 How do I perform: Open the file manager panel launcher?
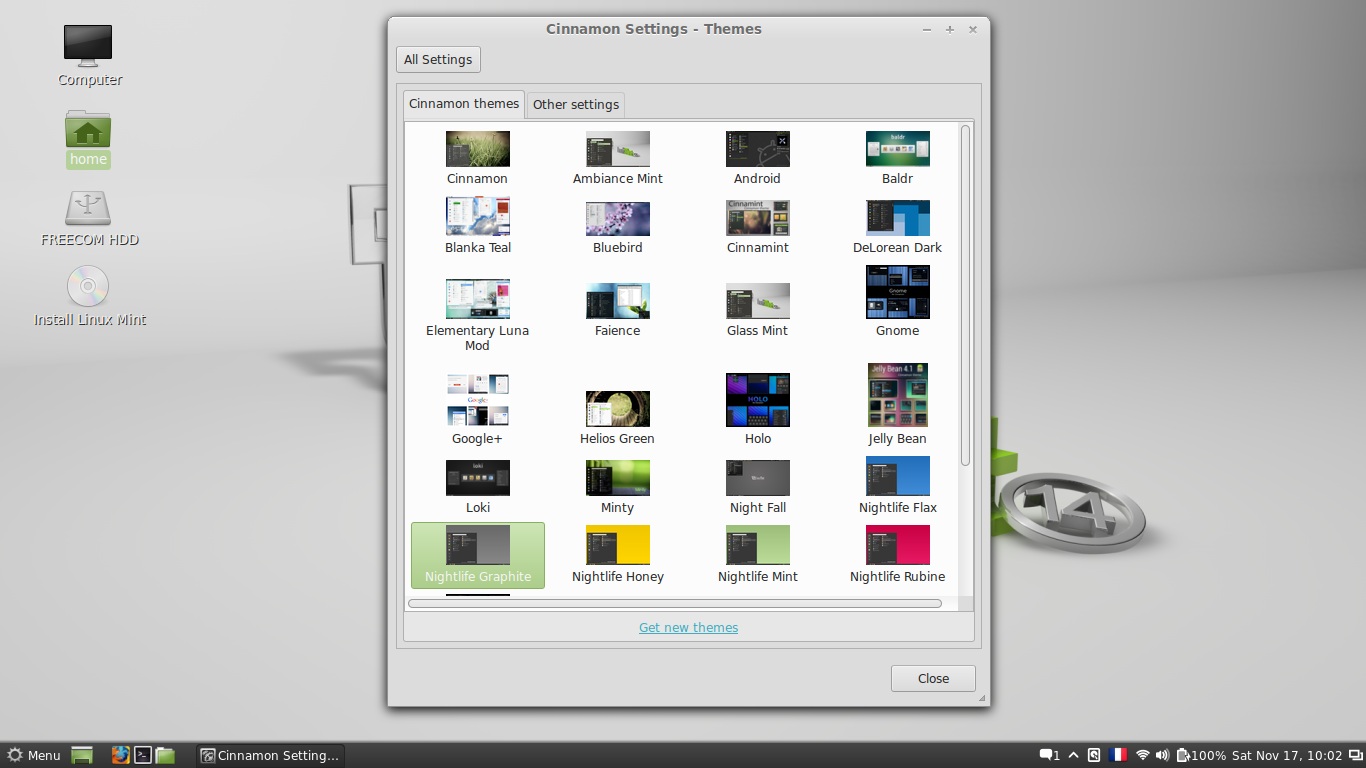165,755
